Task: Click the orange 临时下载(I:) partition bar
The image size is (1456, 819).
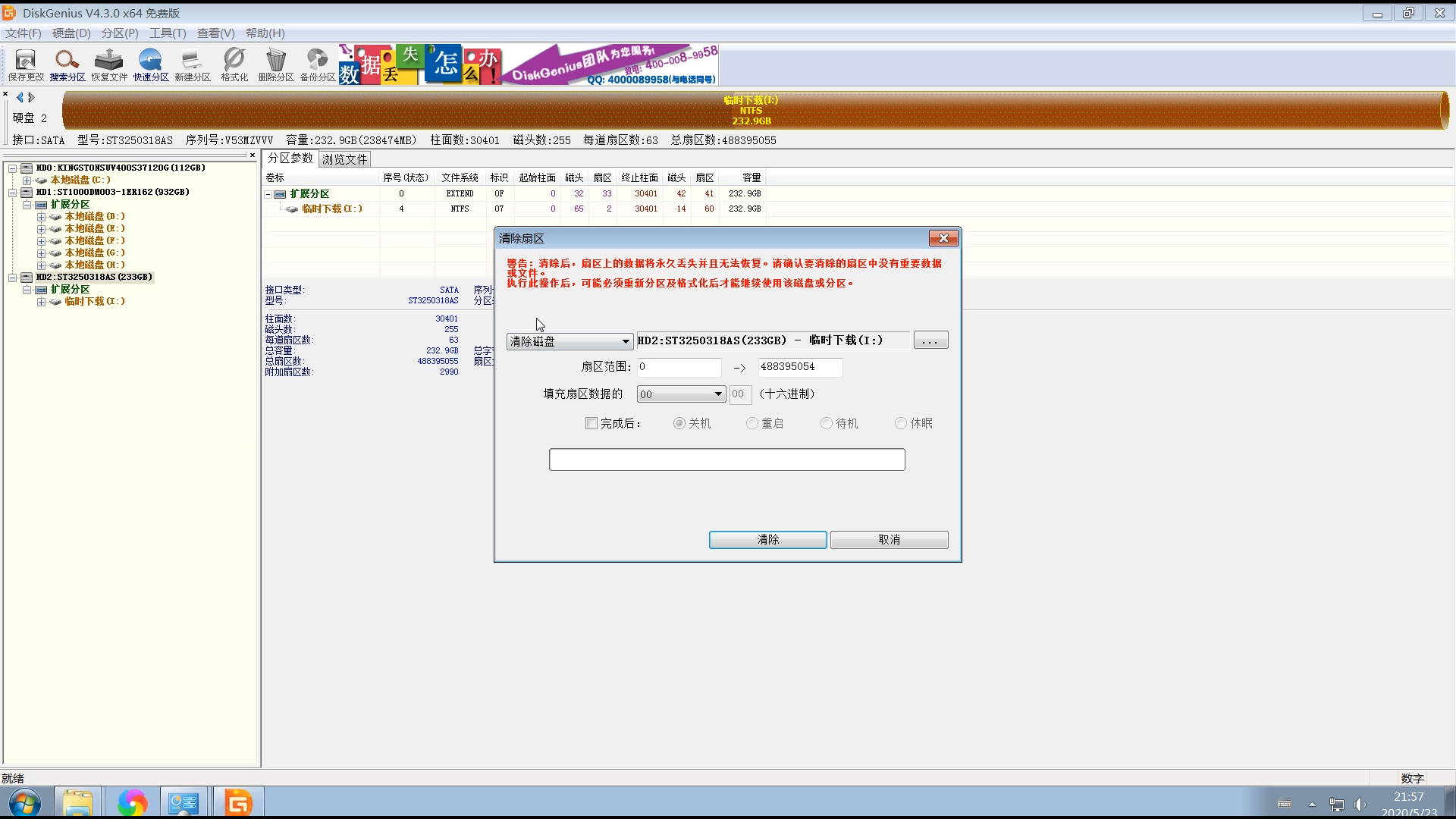Action: [751, 111]
